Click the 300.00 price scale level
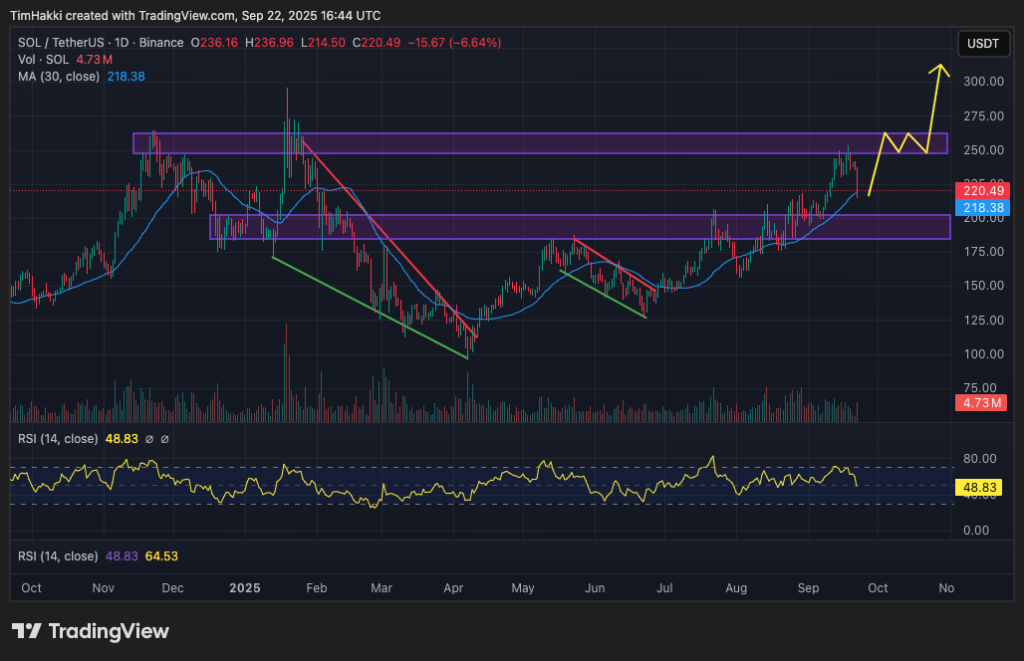Screen dimensions: 1024x661 click(x=983, y=81)
